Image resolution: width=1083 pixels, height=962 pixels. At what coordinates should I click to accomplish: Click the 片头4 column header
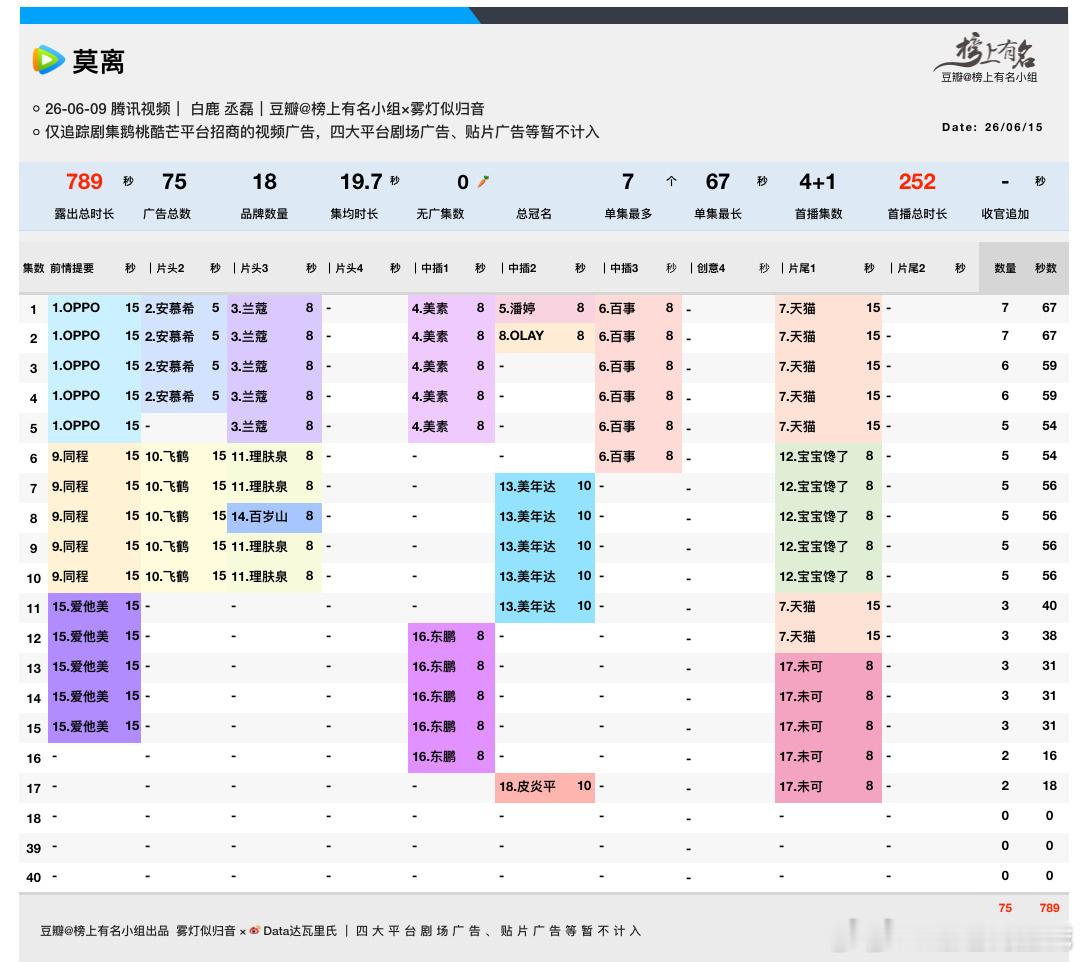click(x=349, y=268)
